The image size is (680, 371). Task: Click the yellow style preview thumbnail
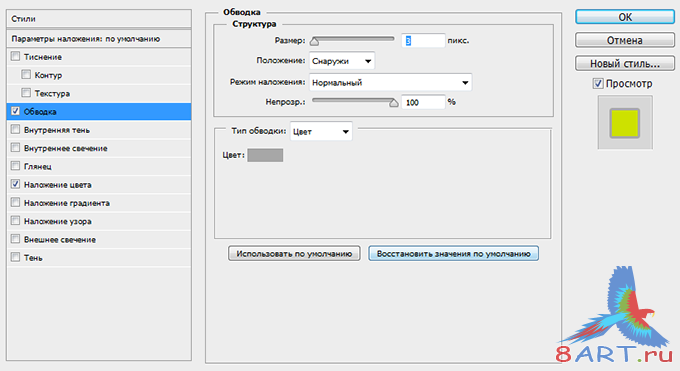point(625,123)
